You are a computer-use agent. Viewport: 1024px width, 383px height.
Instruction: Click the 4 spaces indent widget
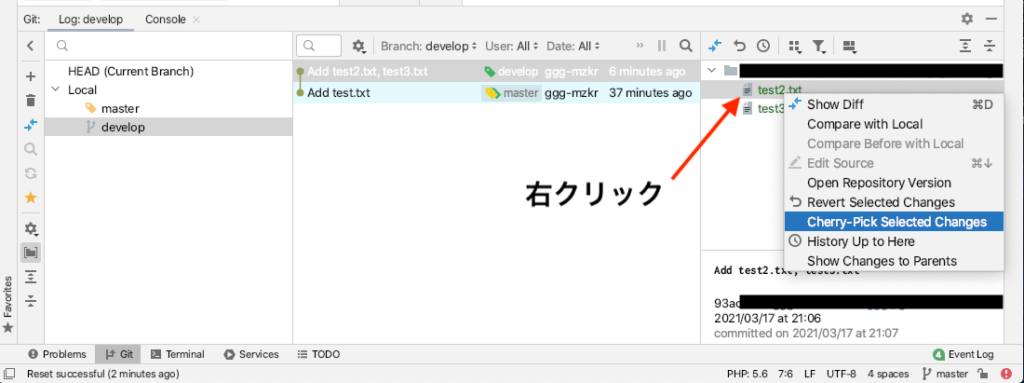[x=888, y=374]
